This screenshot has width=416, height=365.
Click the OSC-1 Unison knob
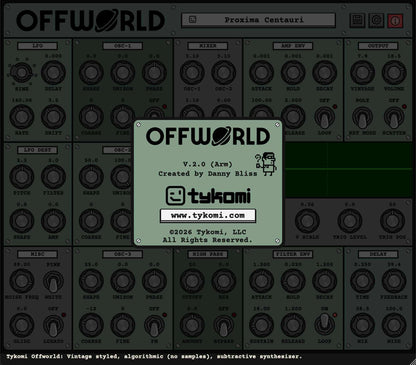coord(122,73)
